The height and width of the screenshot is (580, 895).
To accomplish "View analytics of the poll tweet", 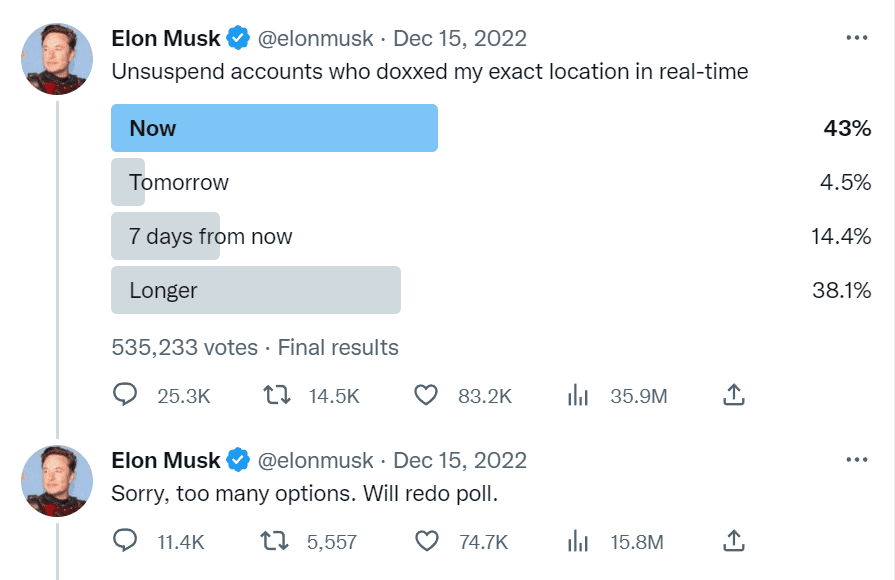I will click(x=578, y=396).
